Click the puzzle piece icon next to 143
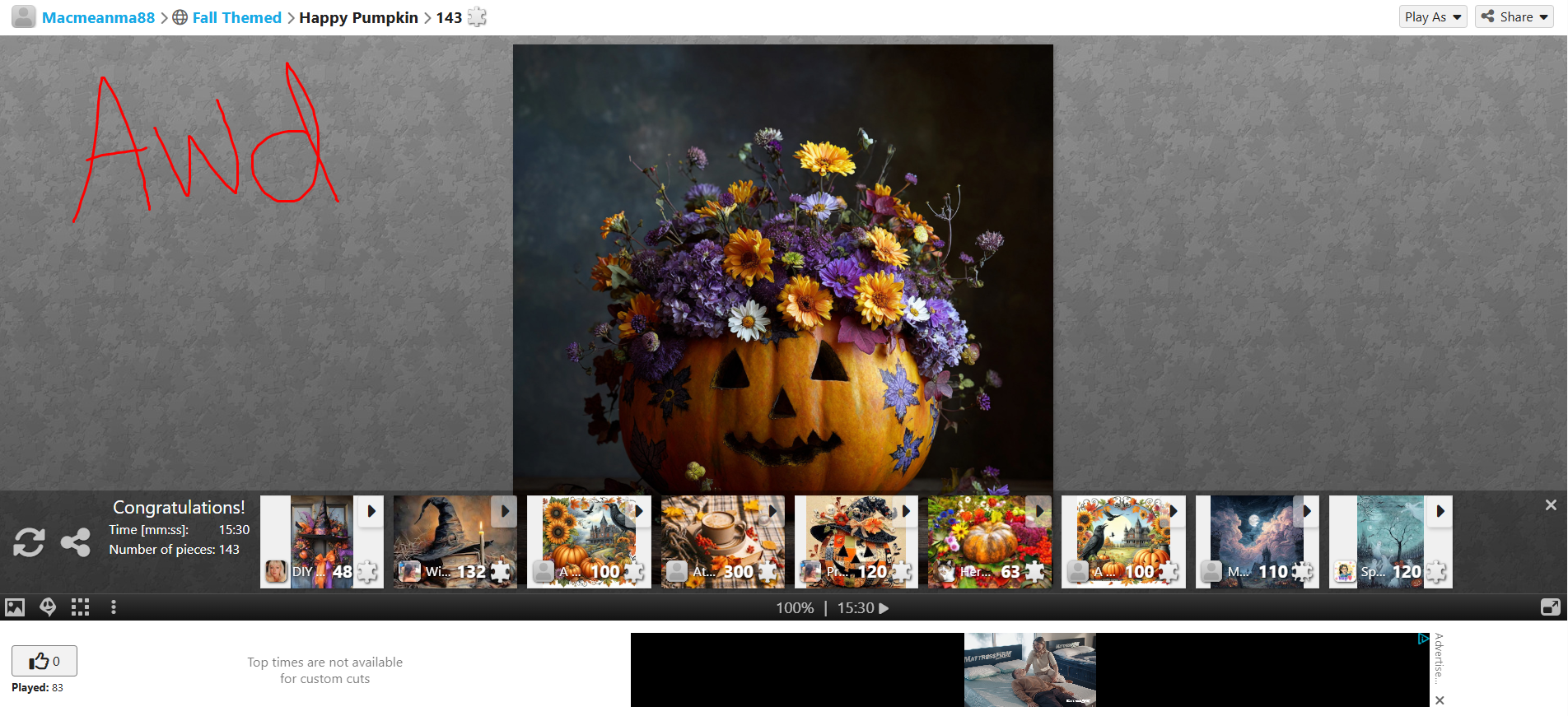 point(478,17)
